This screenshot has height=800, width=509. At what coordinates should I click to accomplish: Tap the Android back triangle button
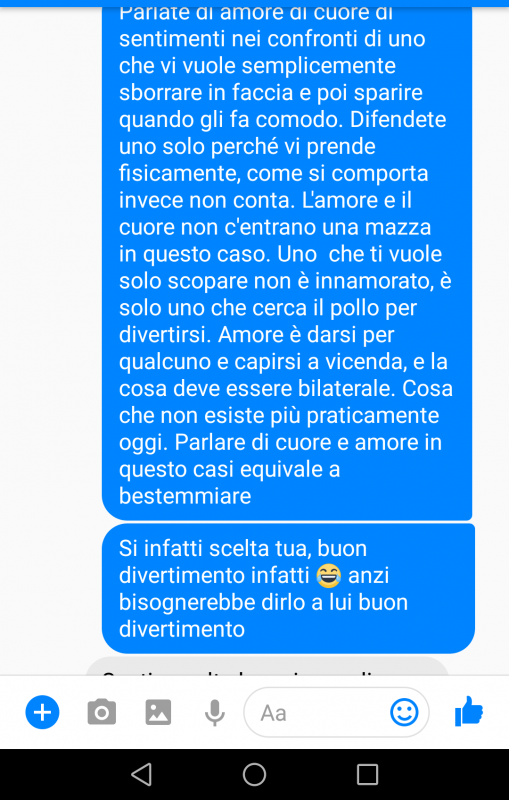(141, 774)
